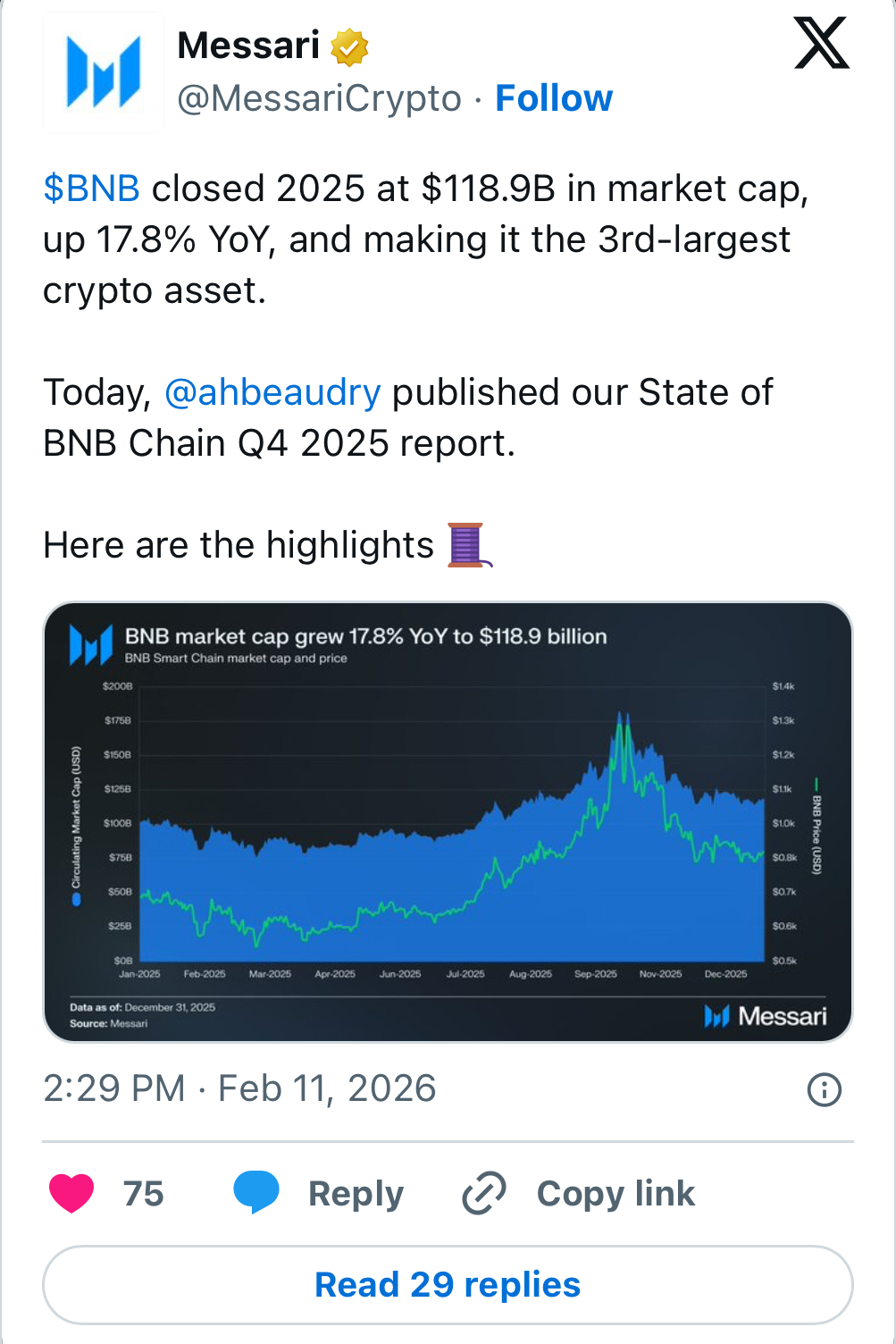
Task: Click the chain-link copy icon
Action: pyautogui.click(x=484, y=1193)
